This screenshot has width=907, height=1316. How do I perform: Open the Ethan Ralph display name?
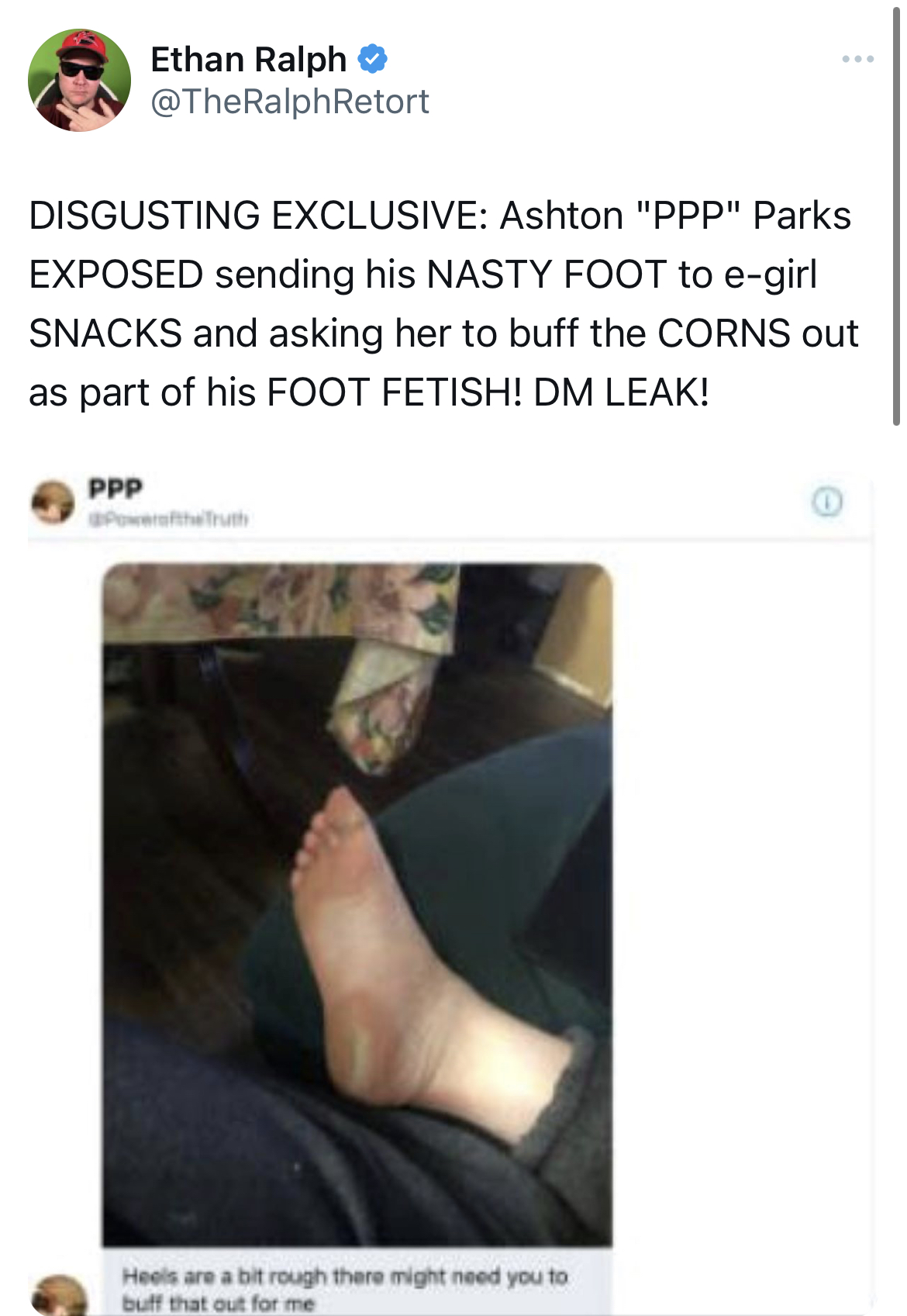click(x=248, y=59)
